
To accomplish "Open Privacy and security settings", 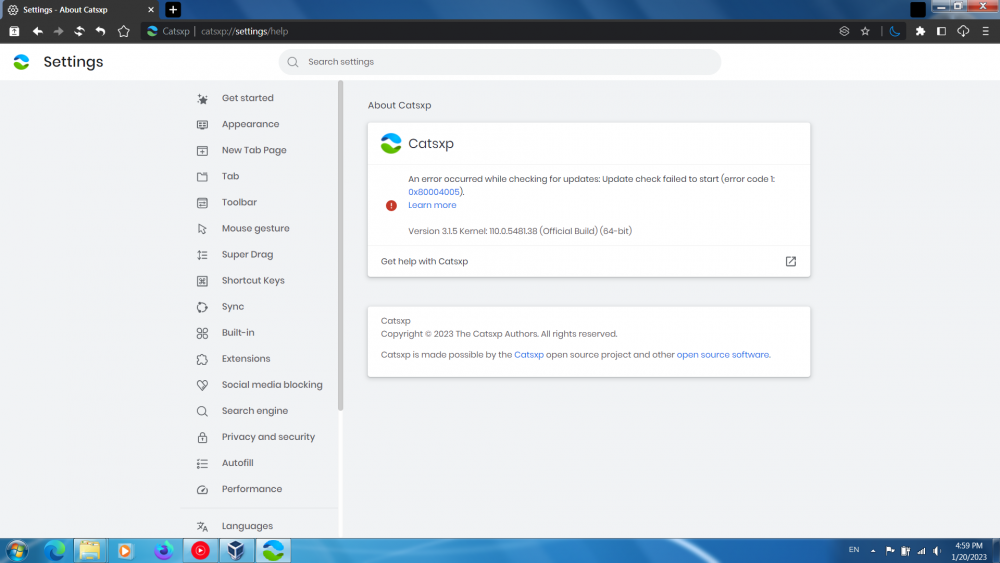I will 268,437.
